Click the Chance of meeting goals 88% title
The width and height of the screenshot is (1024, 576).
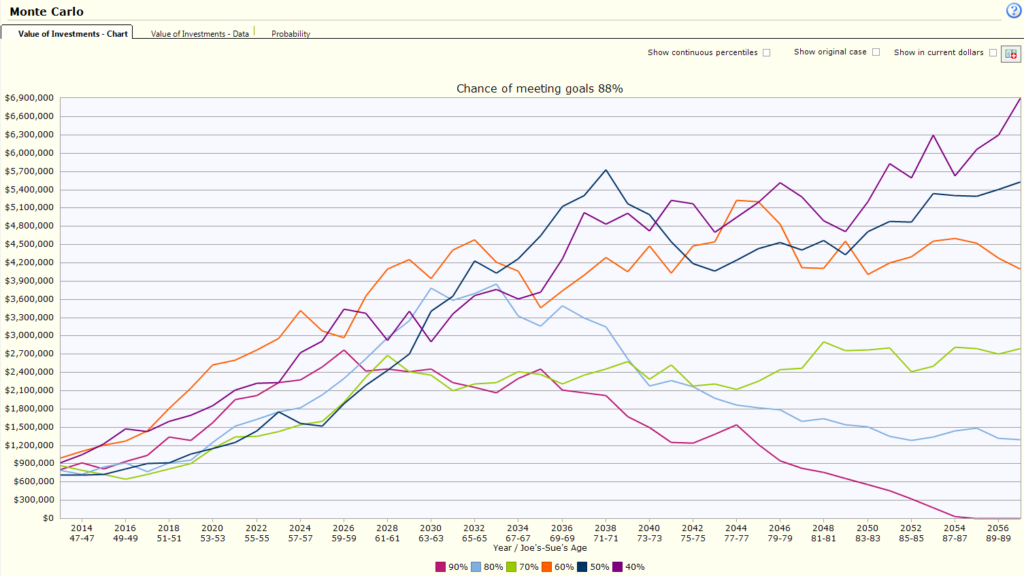539,89
